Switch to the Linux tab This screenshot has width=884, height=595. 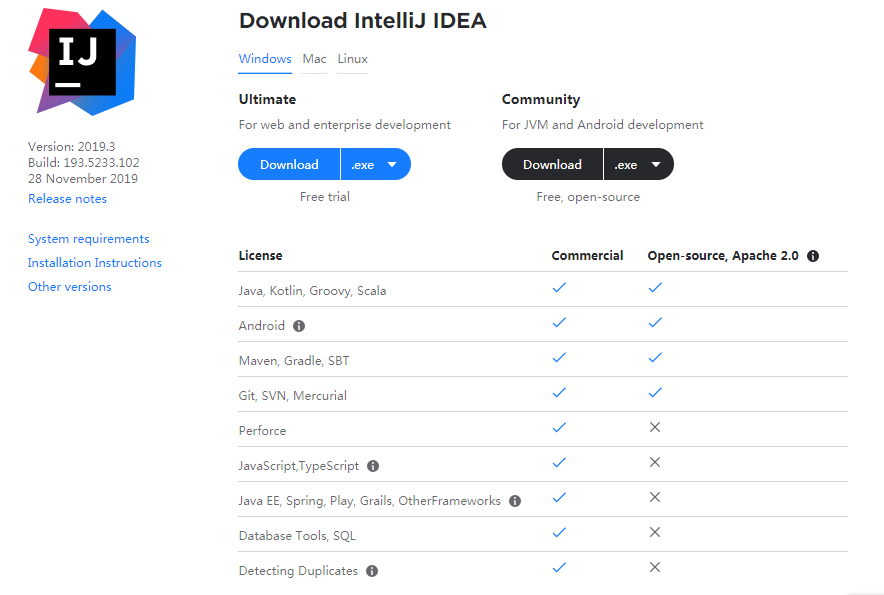pyautogui.click(x=352, y=59)
